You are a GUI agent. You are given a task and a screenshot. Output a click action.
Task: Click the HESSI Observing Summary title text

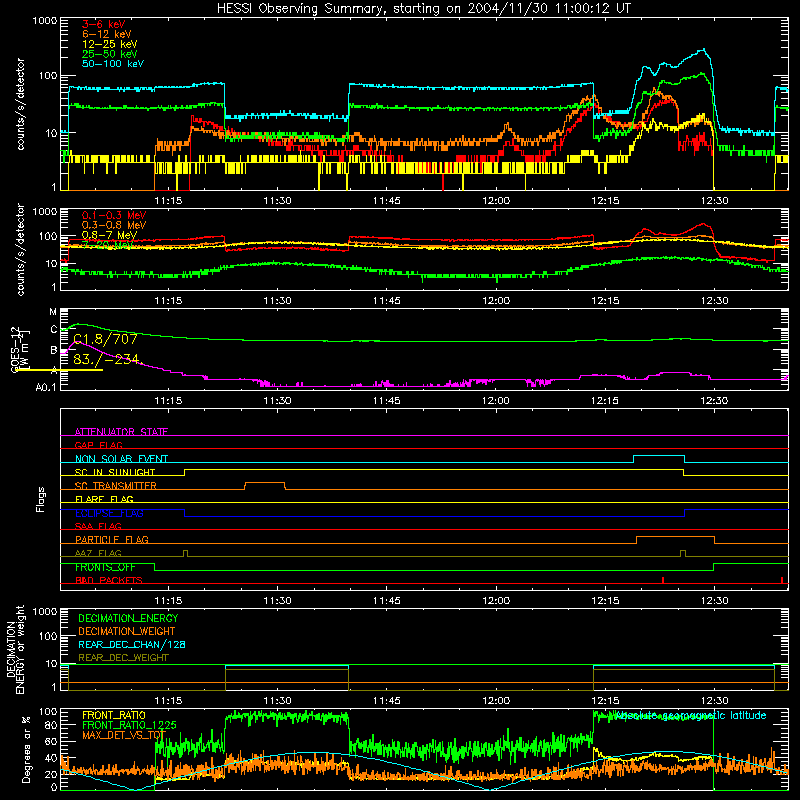(424, 9)
